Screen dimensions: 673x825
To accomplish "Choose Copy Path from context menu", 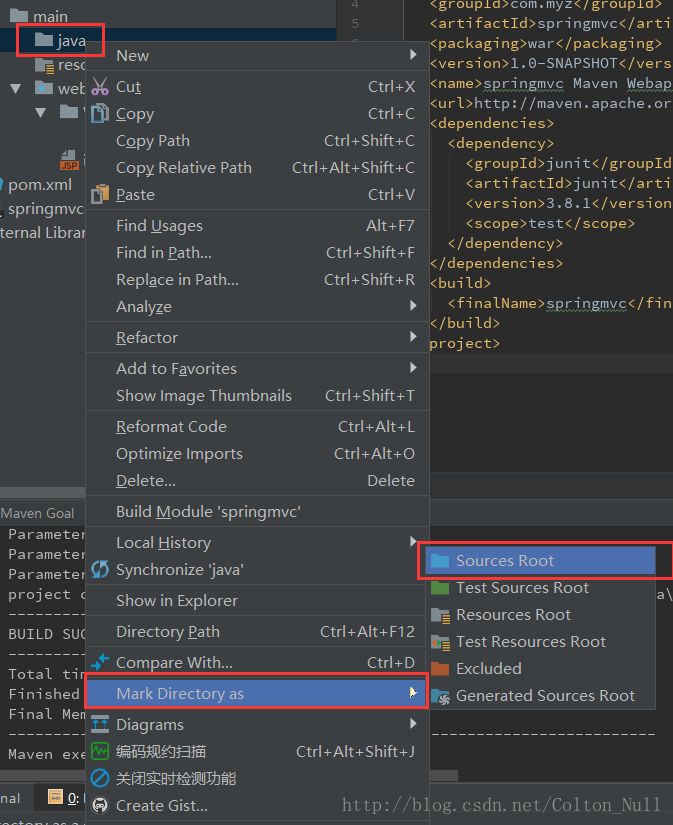I will click(257, 140).
